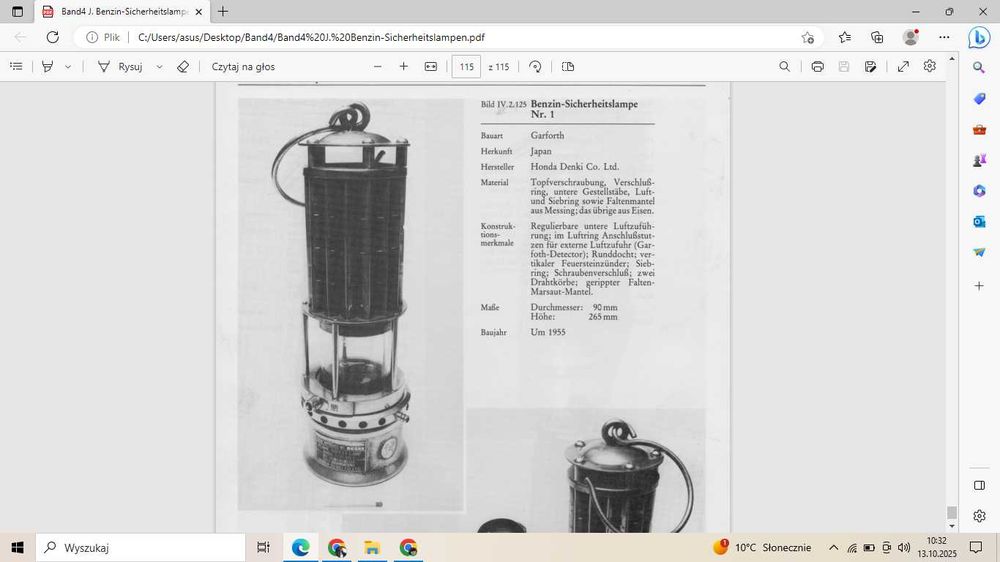
Task: Click the Baujahr value Um 1955
Action: pyautogui.click(x=548, y=332)
